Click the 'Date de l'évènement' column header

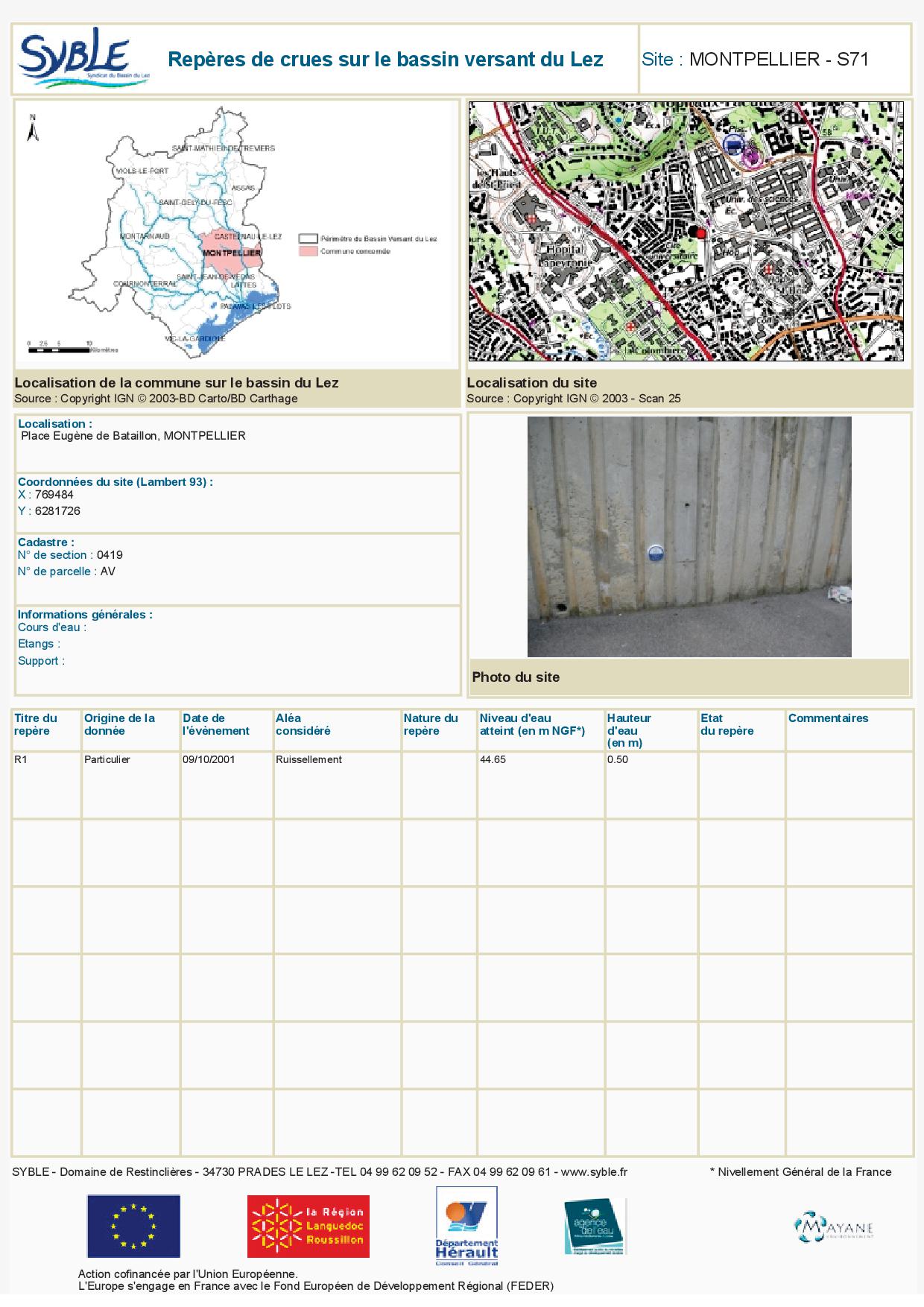pos(216,724)
